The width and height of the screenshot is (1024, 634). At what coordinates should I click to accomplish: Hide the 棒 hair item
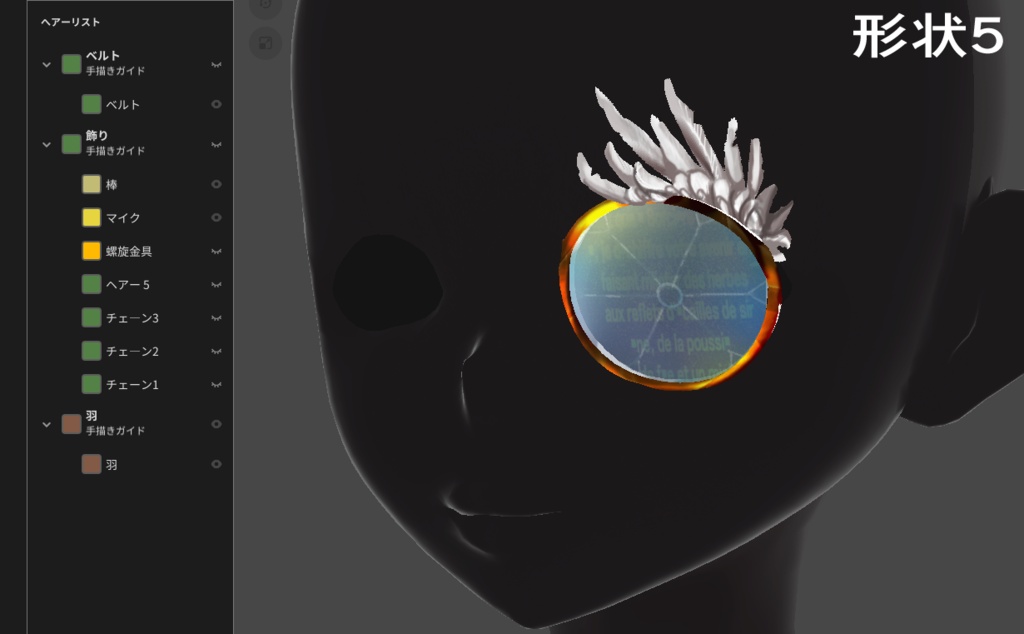tap(216, 184)
